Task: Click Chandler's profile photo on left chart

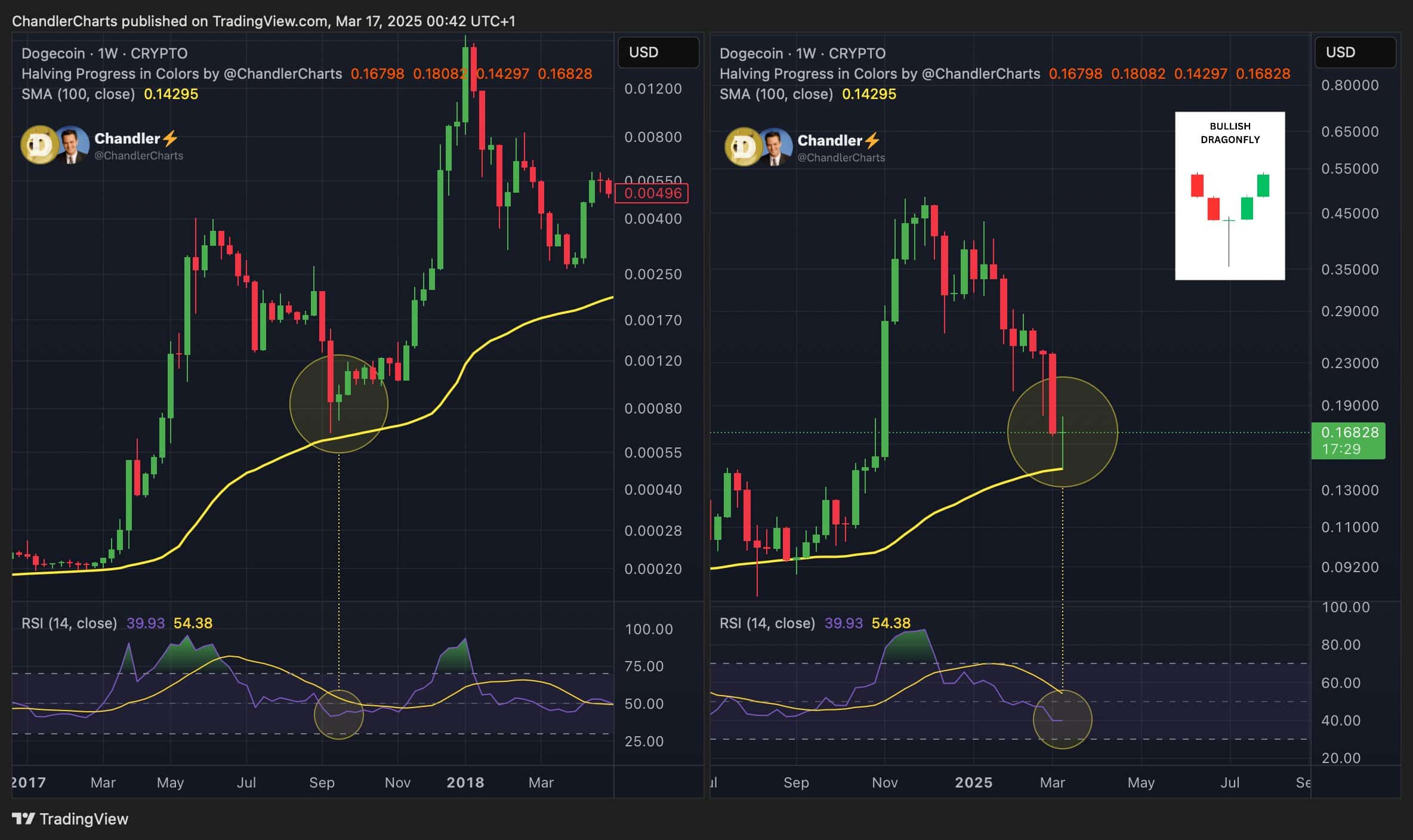Action: tap(72, 144)
